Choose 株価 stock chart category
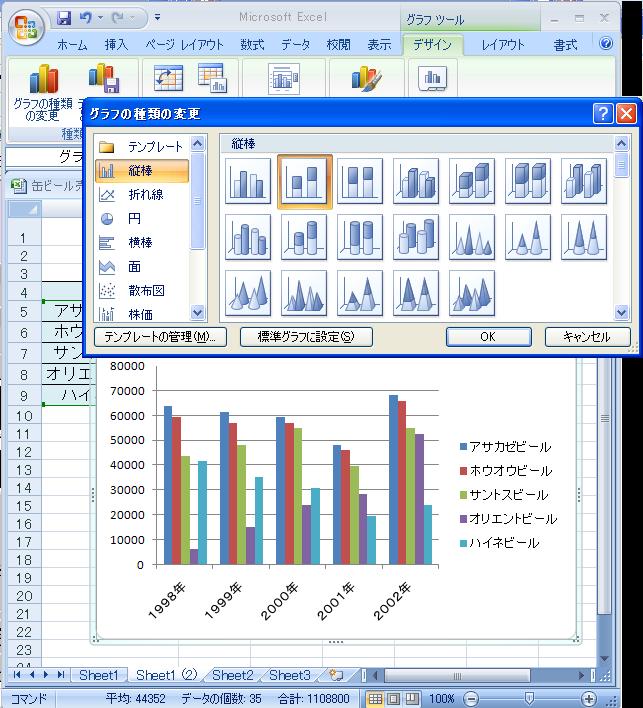Screen dimensions: 643x708 [x=142, y=314]
